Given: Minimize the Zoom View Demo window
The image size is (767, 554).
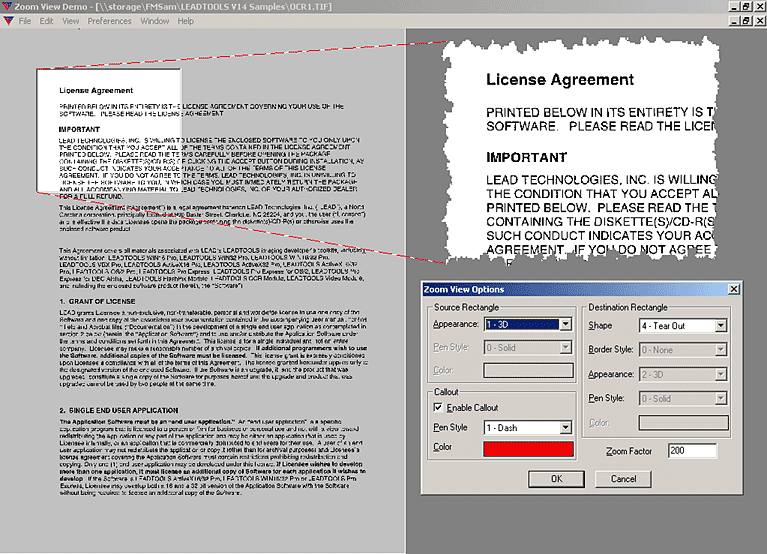Looking at the screenshot, I should [734, 7].
